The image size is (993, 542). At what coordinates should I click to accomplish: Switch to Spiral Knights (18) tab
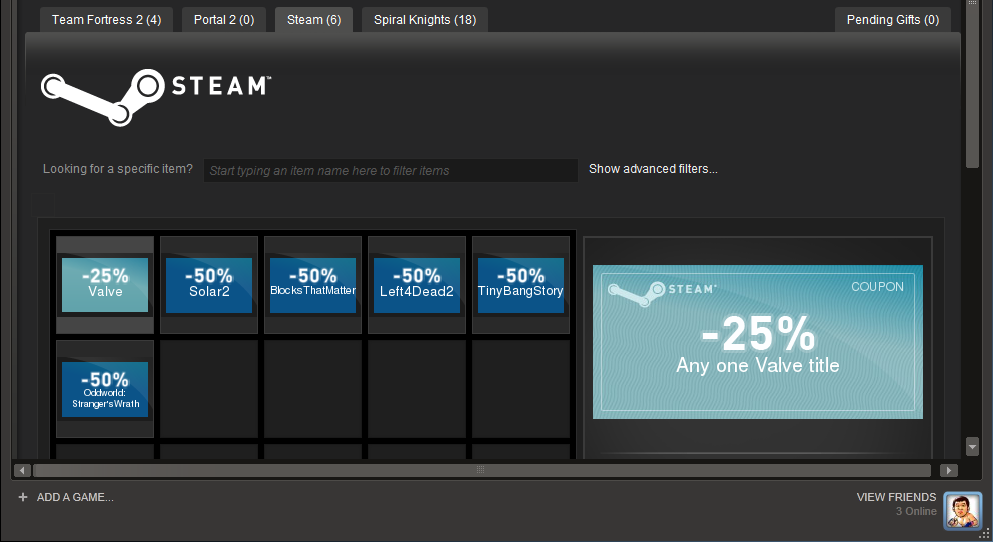pyautogui.click(x=425, y=20)
